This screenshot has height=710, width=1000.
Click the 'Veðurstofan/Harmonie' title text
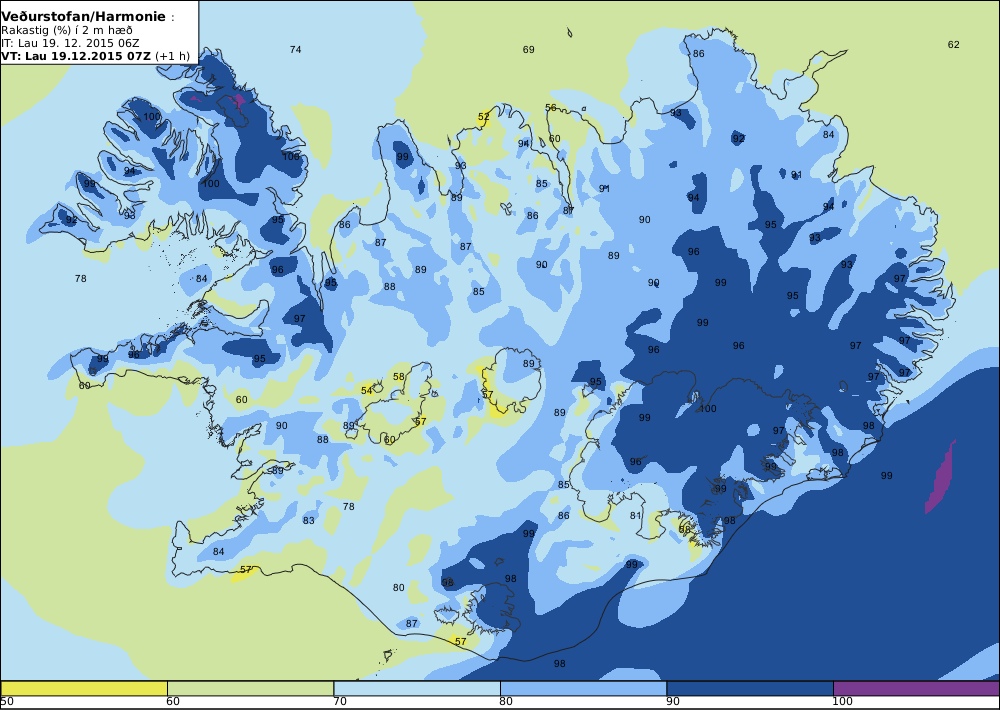click(x=84, y=17)
